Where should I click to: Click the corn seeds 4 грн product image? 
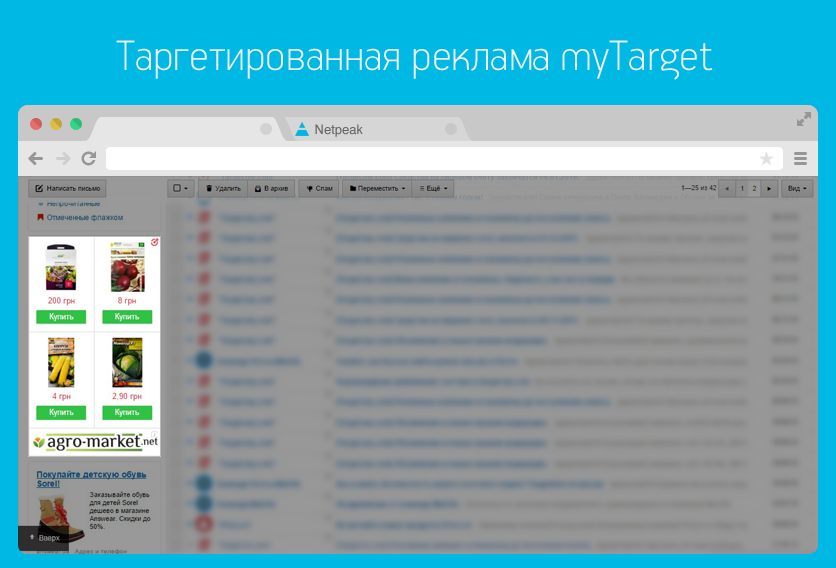pos(61,362)
